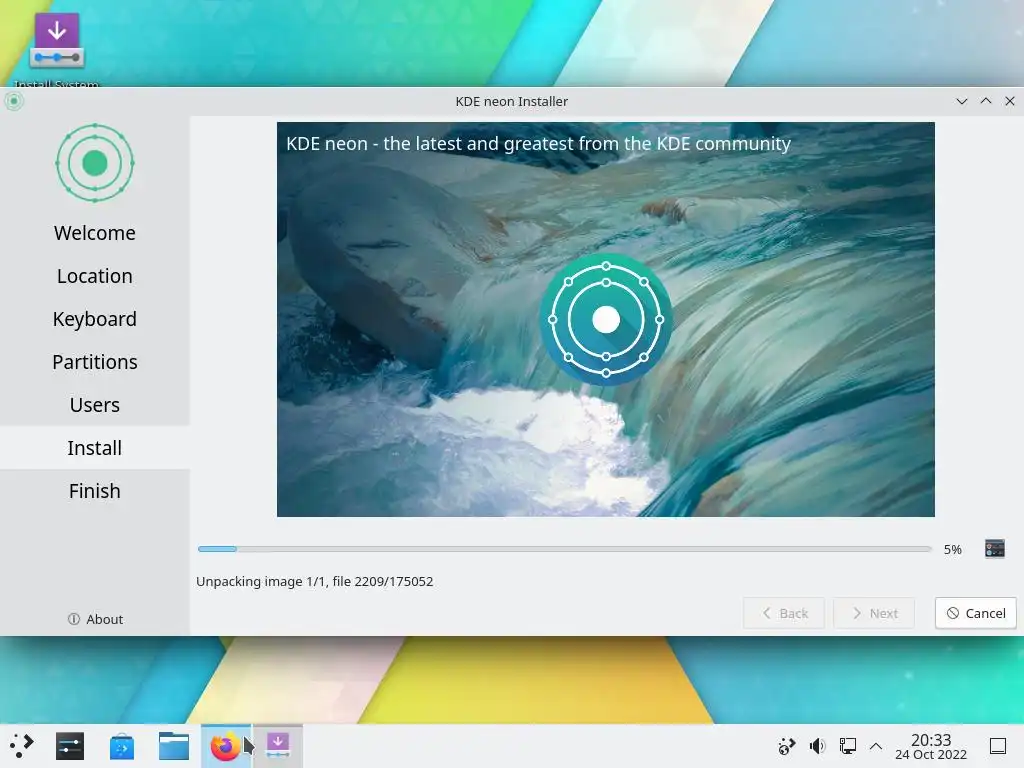Open the audio volume tray icon

(x=817, y=746)
